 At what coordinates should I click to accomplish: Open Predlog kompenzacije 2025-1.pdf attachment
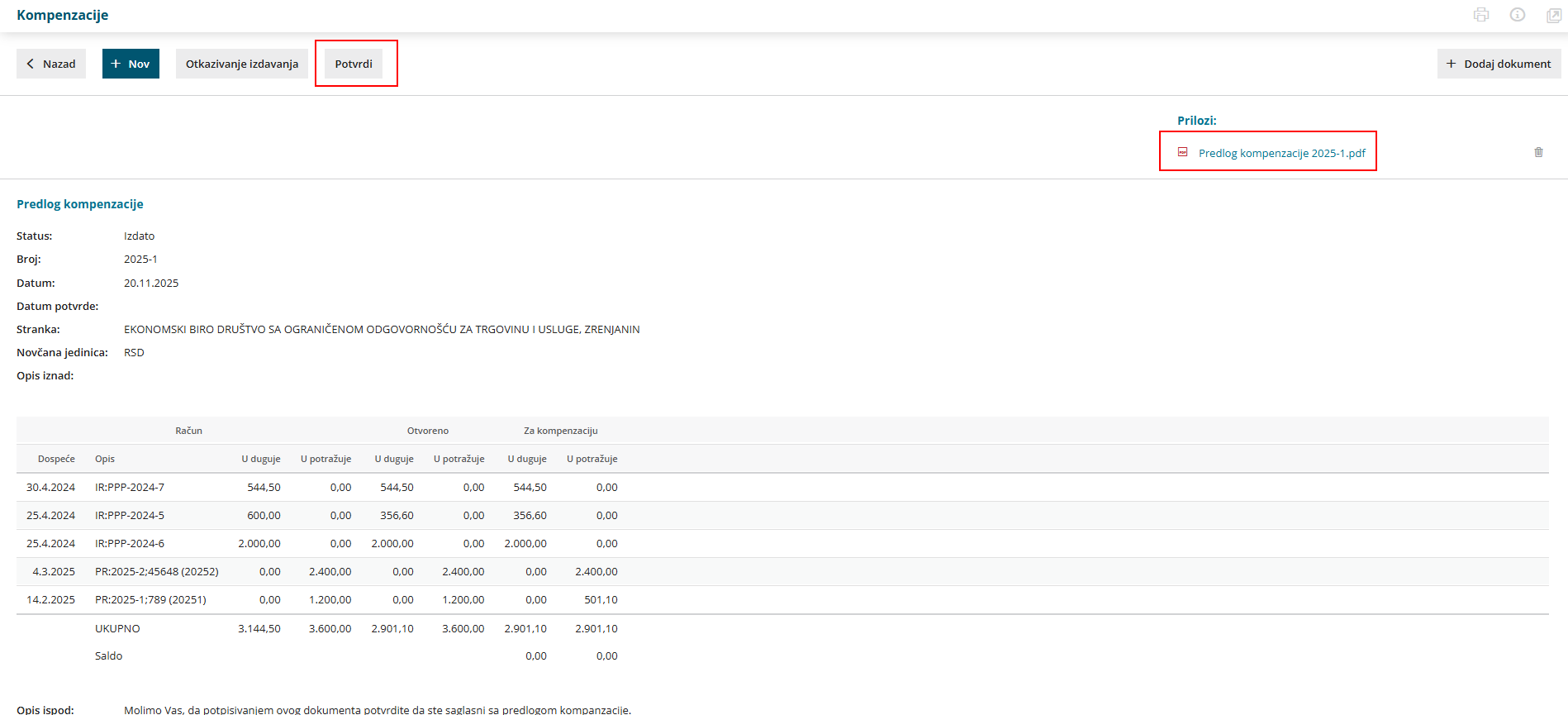1282,153
